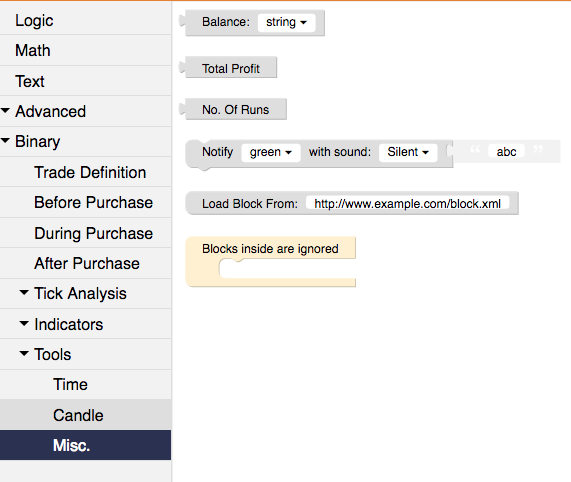Collapse the Tools category arrow
The width and height of the screenshot is (571, 482).
point(24,353)
